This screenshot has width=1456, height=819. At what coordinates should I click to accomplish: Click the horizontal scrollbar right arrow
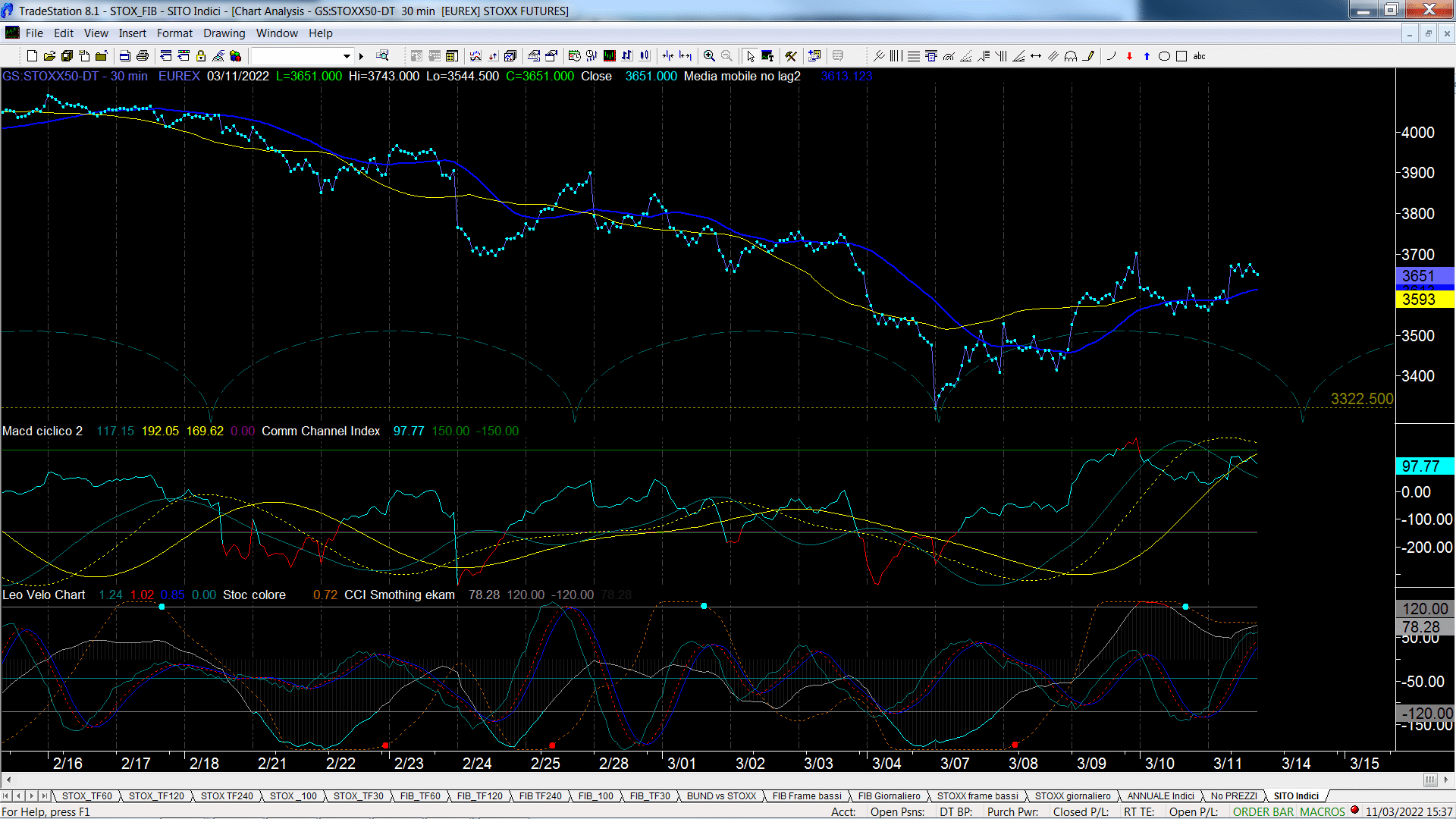point(1447,780)
